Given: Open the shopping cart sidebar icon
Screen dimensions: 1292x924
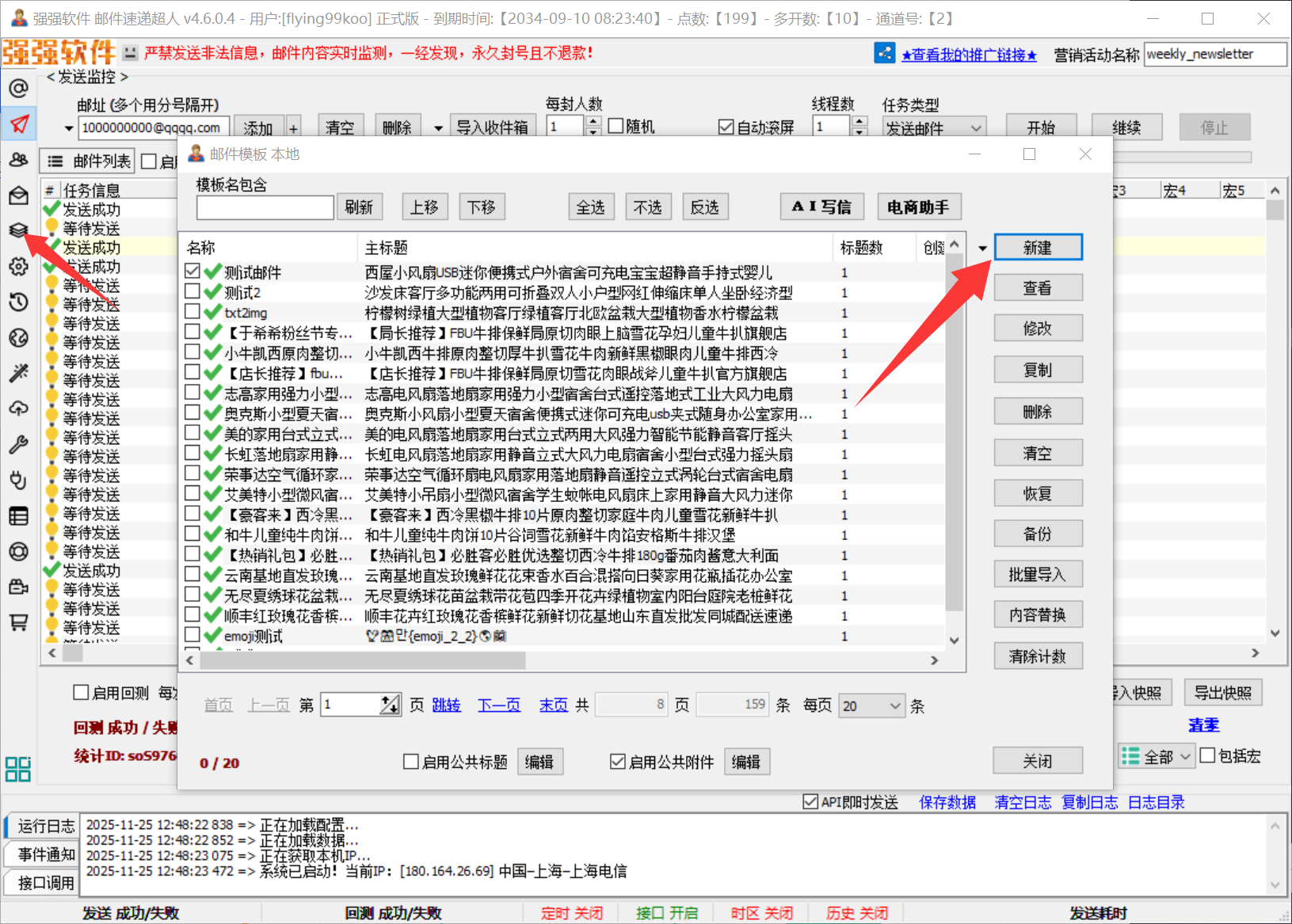Looking at the screenshot, I should [x=18, y=622].
